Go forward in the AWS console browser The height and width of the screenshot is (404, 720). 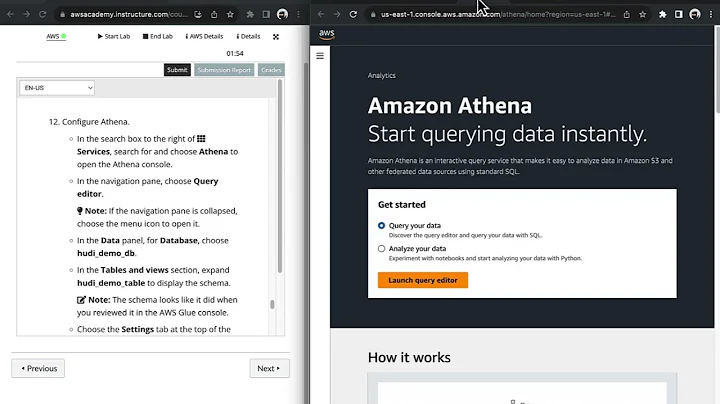click(337, 15)
